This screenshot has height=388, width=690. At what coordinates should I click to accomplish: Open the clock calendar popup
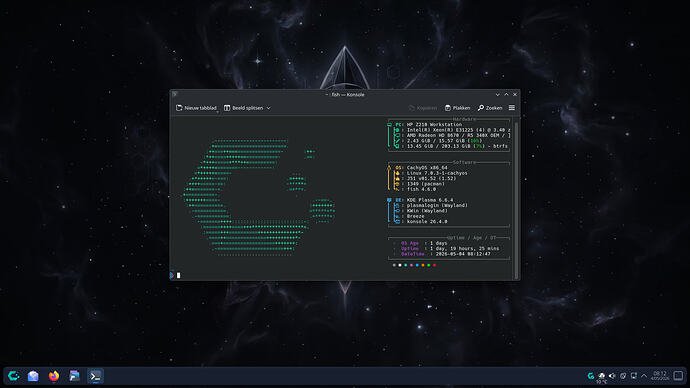pos(660,376)
